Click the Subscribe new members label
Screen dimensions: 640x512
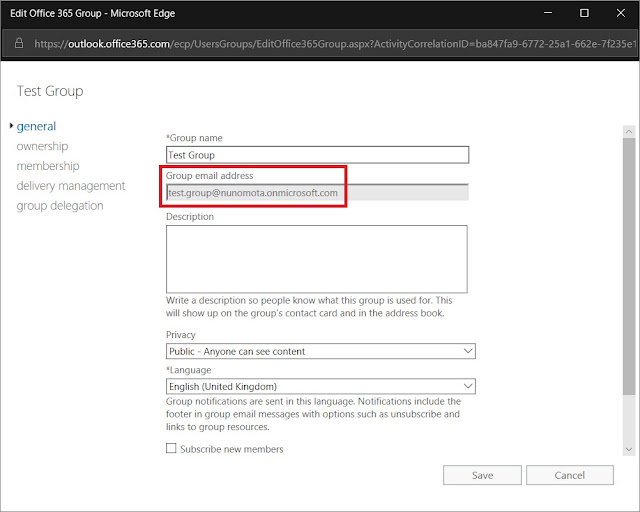click(231, 449)
